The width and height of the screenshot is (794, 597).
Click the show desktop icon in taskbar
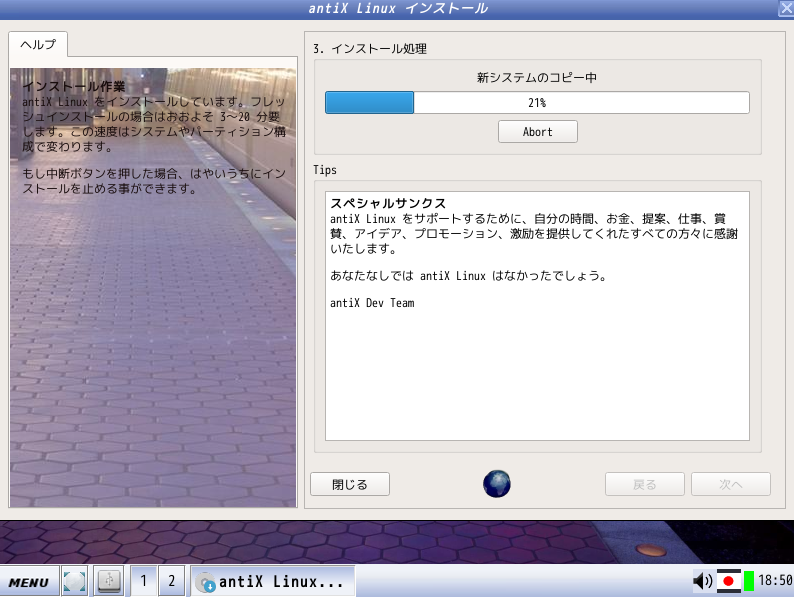coord(74,581)
